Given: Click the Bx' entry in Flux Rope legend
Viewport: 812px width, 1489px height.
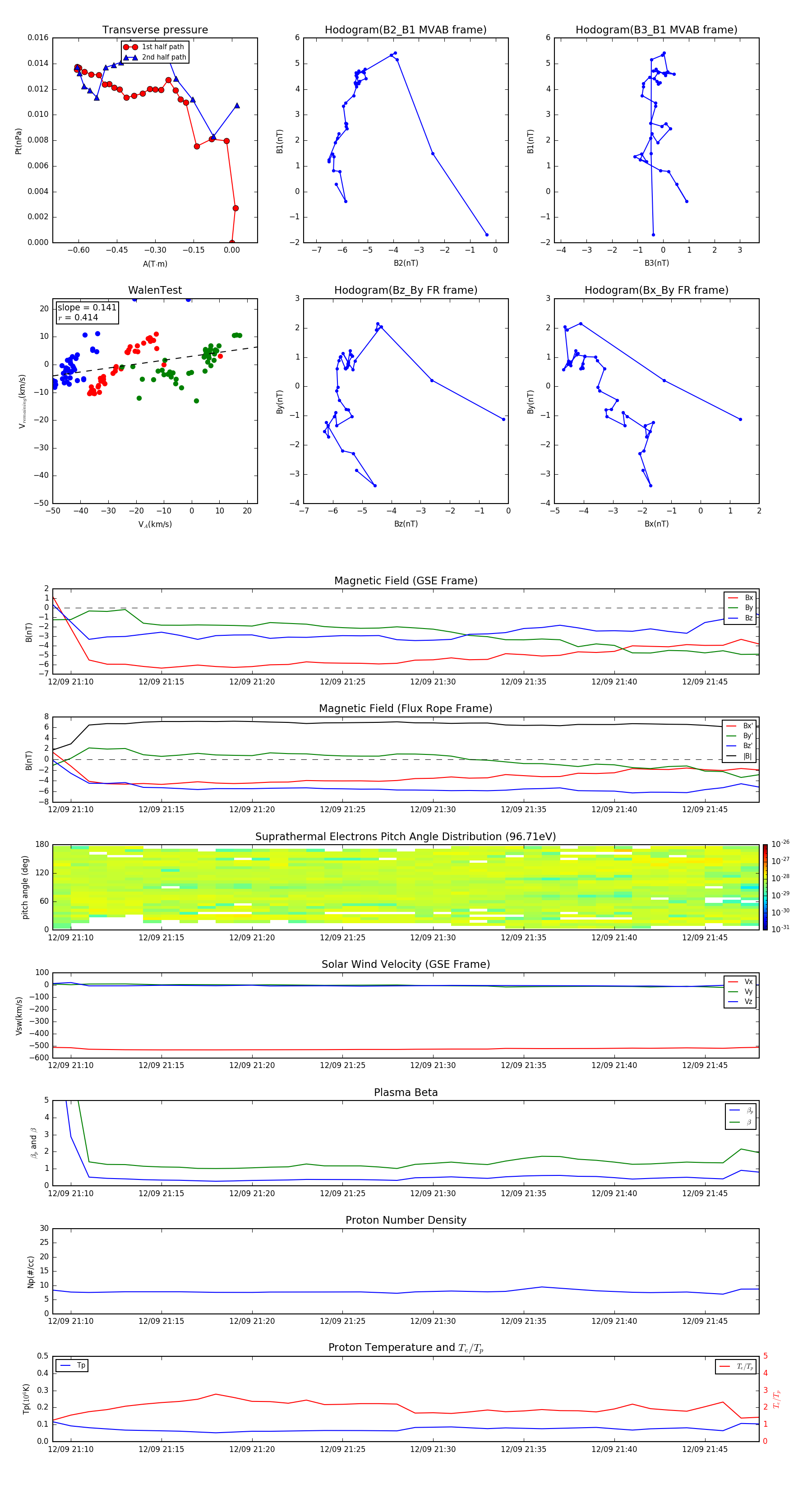Looking at the screenshot, I should [740, 726].
